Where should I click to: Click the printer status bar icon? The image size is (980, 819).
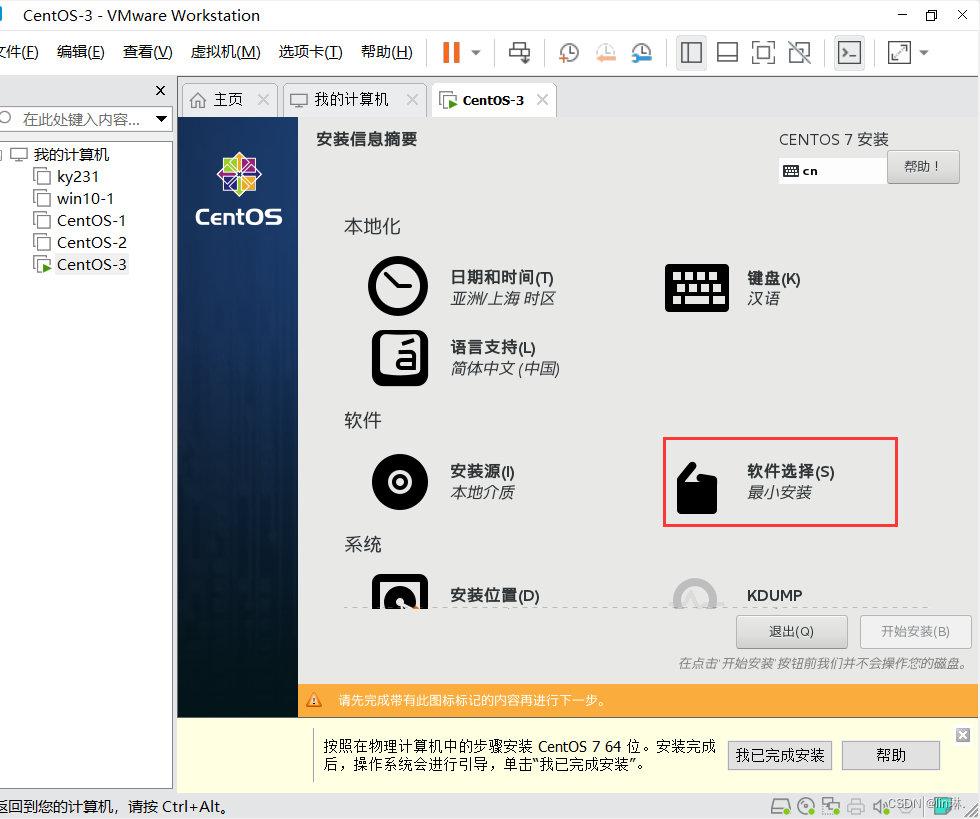pos(856,806)
